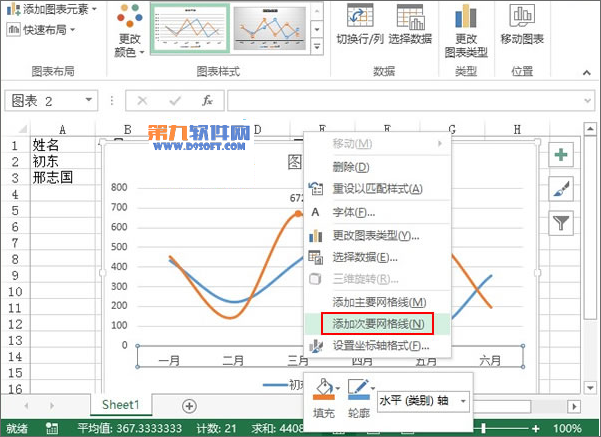Open the Change Colors palette
Screen dimensions: 601x437
pos(130,31)
